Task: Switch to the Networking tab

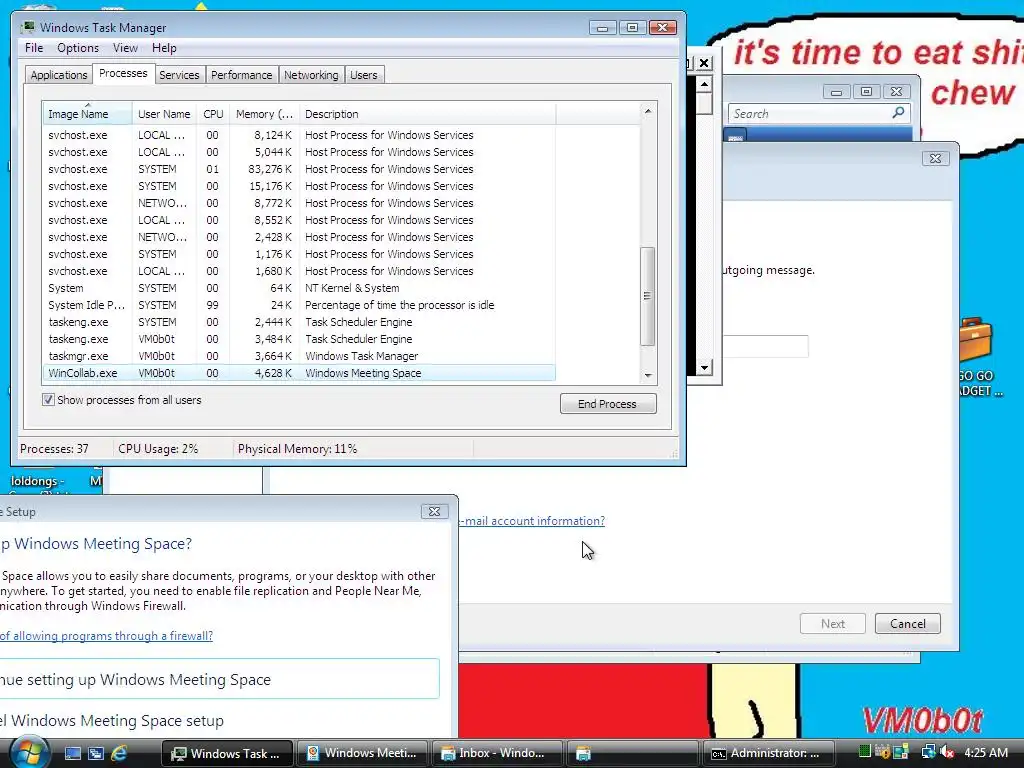Action: pos(311,75)
